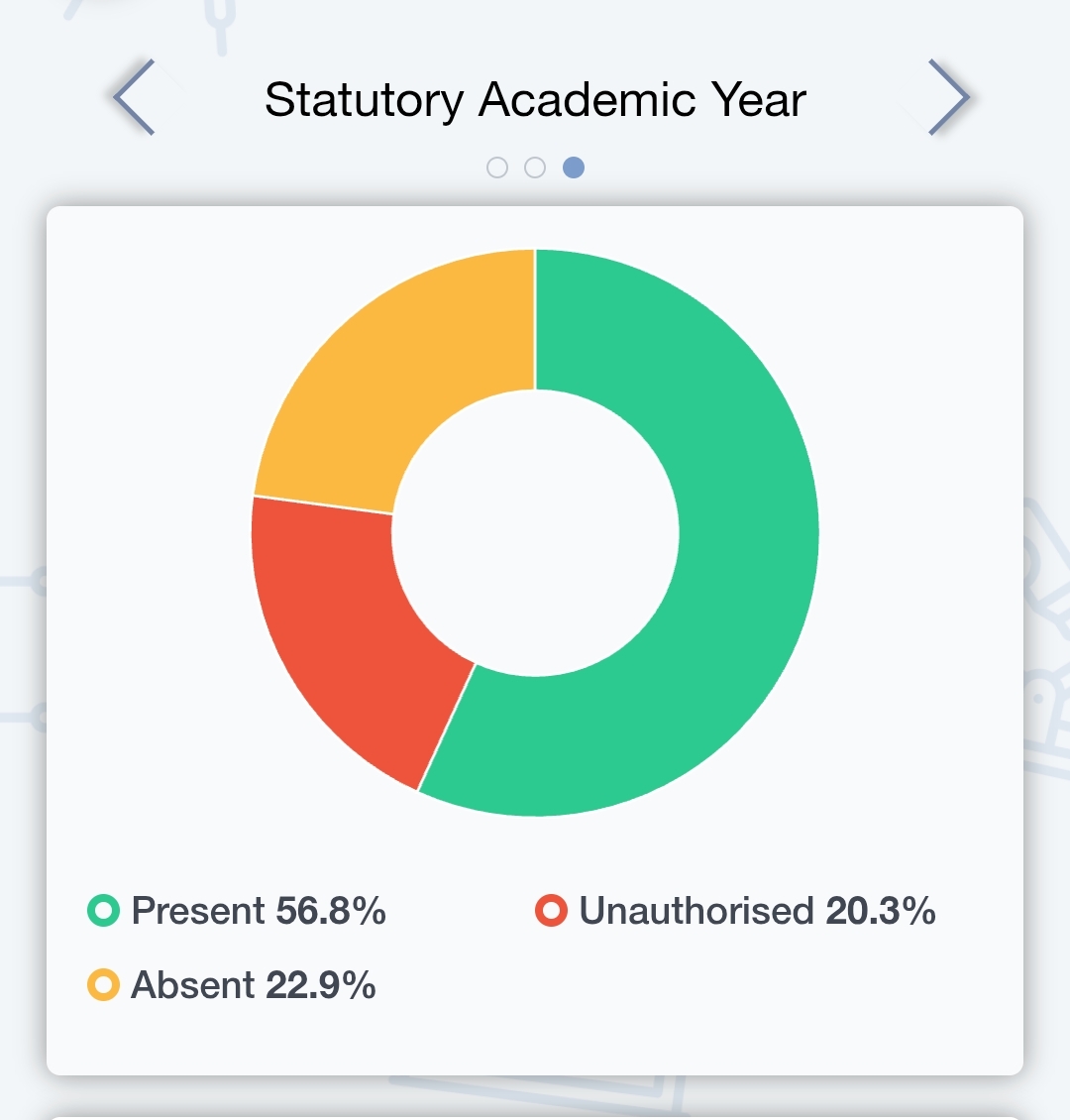Tap the 56.8% Present value

pyautogui.click(x=331, y=910)
